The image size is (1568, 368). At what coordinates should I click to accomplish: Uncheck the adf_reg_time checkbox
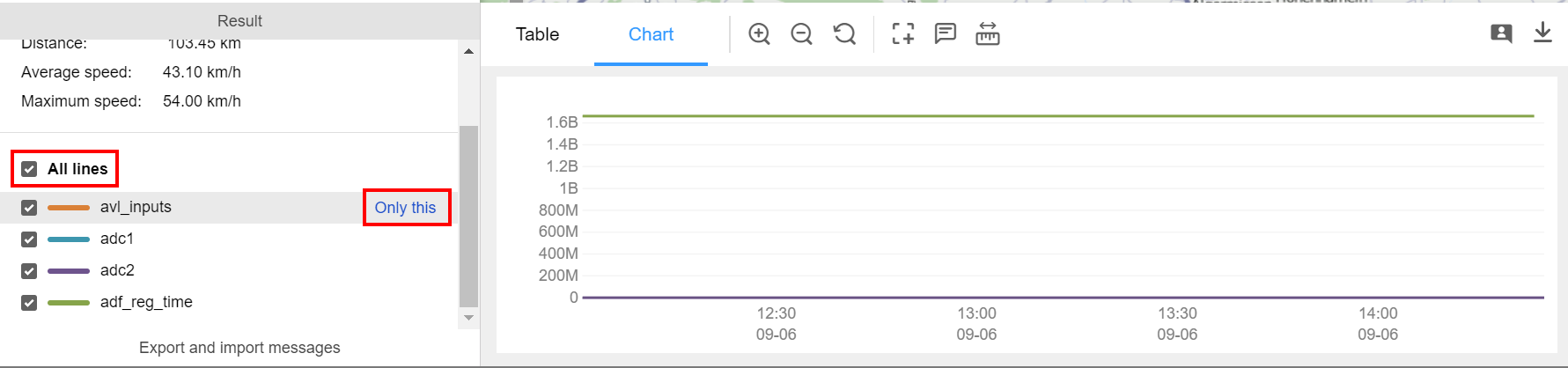tap(29, 303)
